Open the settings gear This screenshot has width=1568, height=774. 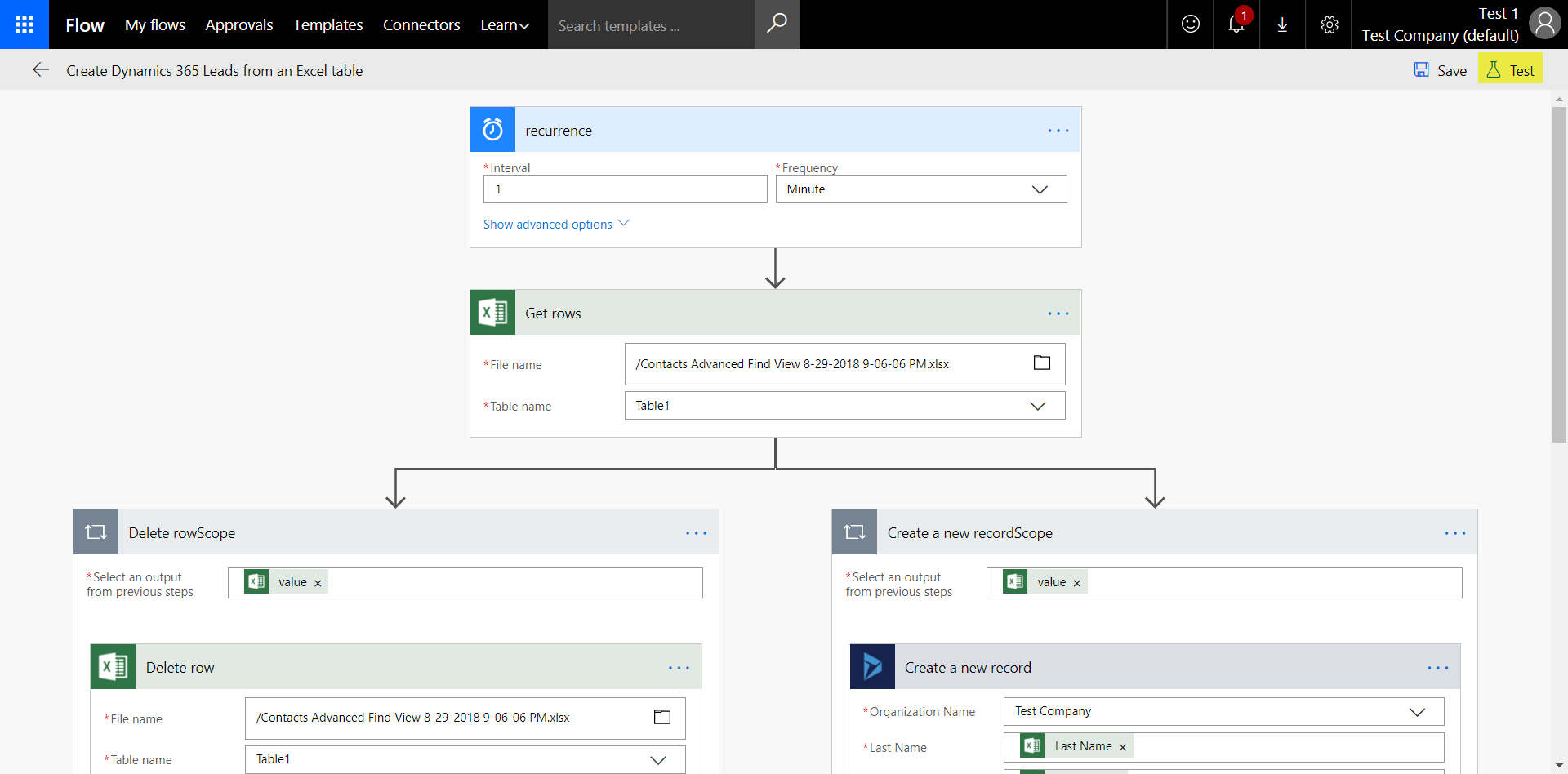tap(1329, 24)
